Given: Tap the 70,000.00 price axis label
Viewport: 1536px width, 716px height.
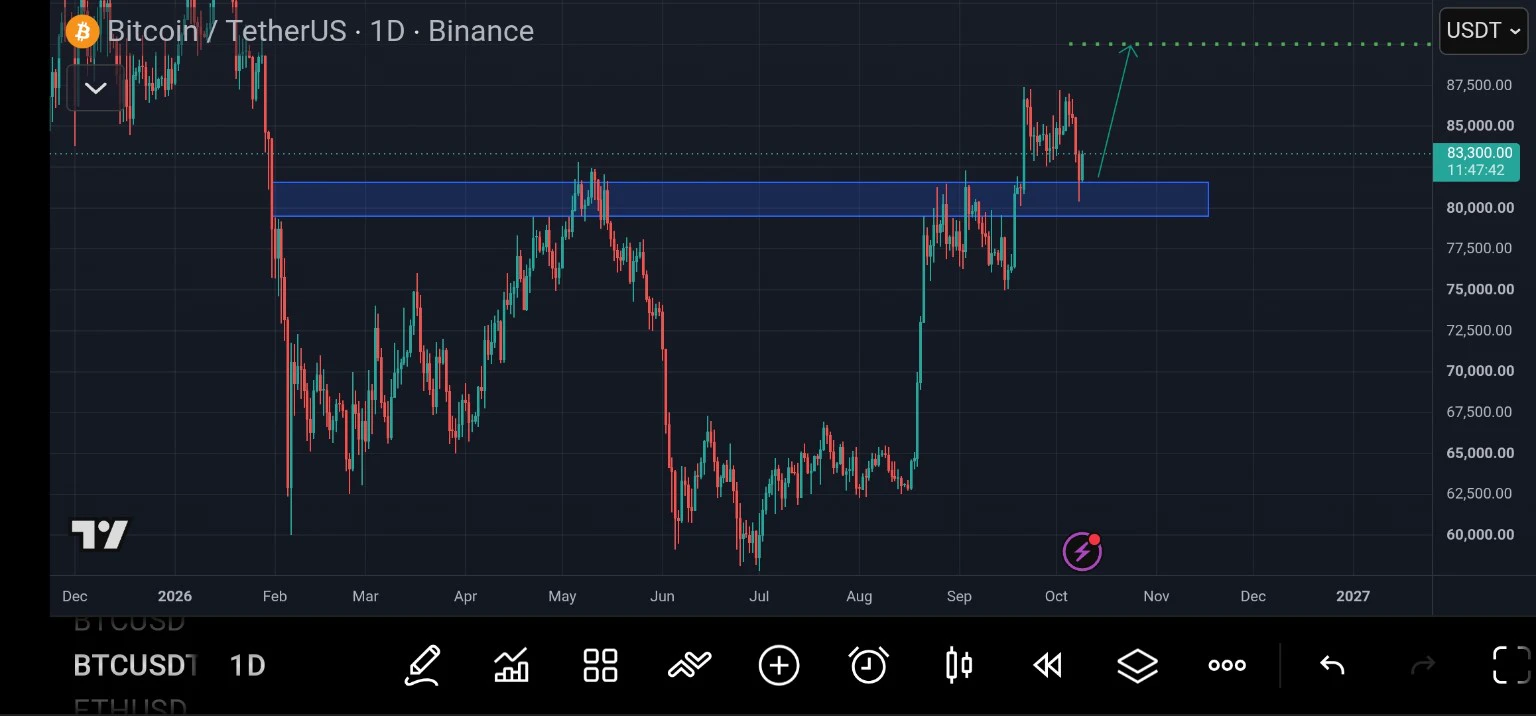Looking at the screenshot, I should [1479, 371].
